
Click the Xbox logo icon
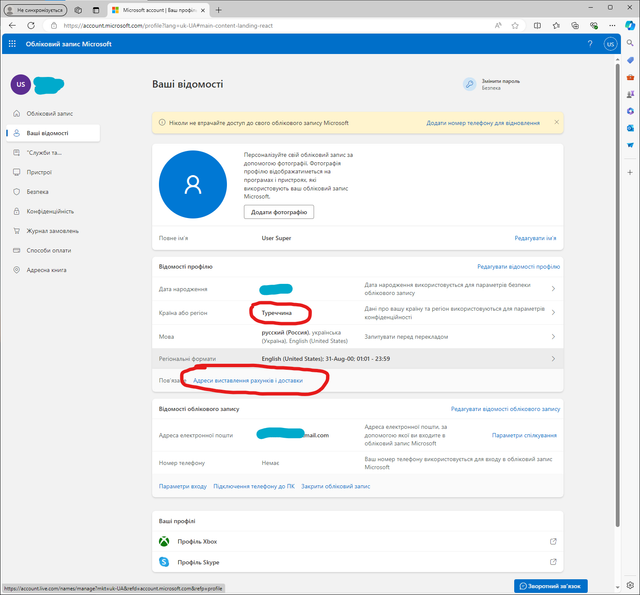(x=164, y=542)
